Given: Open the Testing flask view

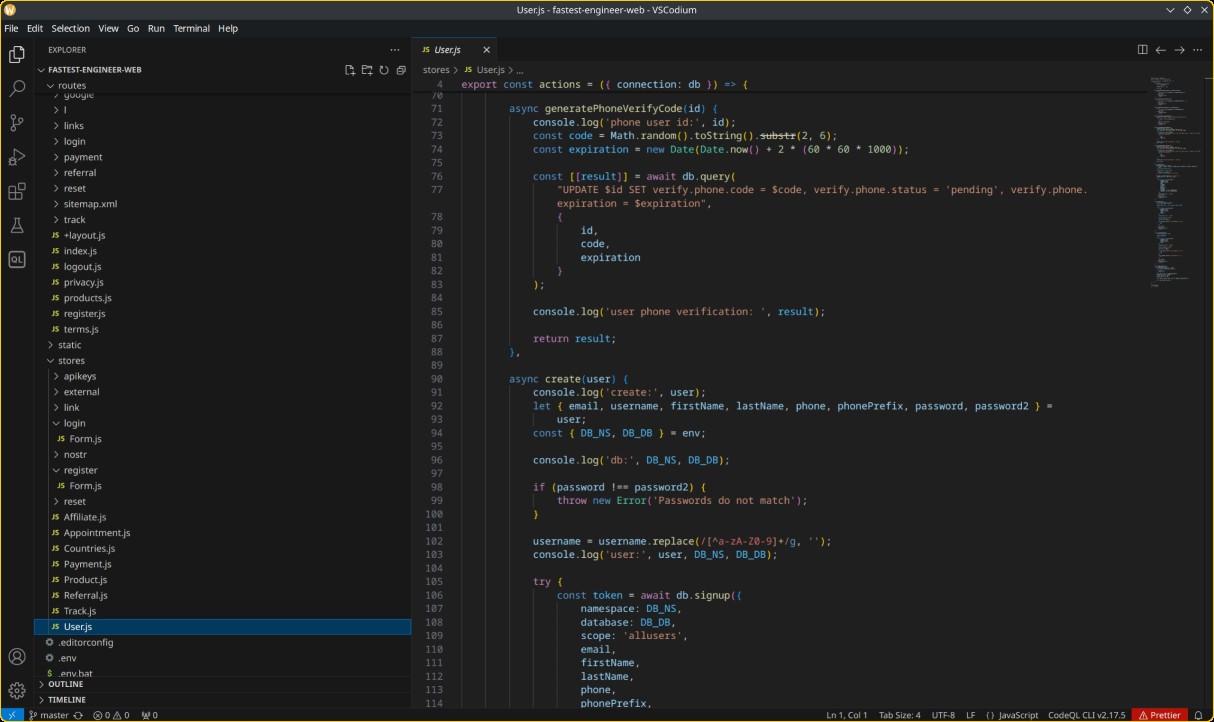Looking at the screenshot, I should tap(17, 226).
